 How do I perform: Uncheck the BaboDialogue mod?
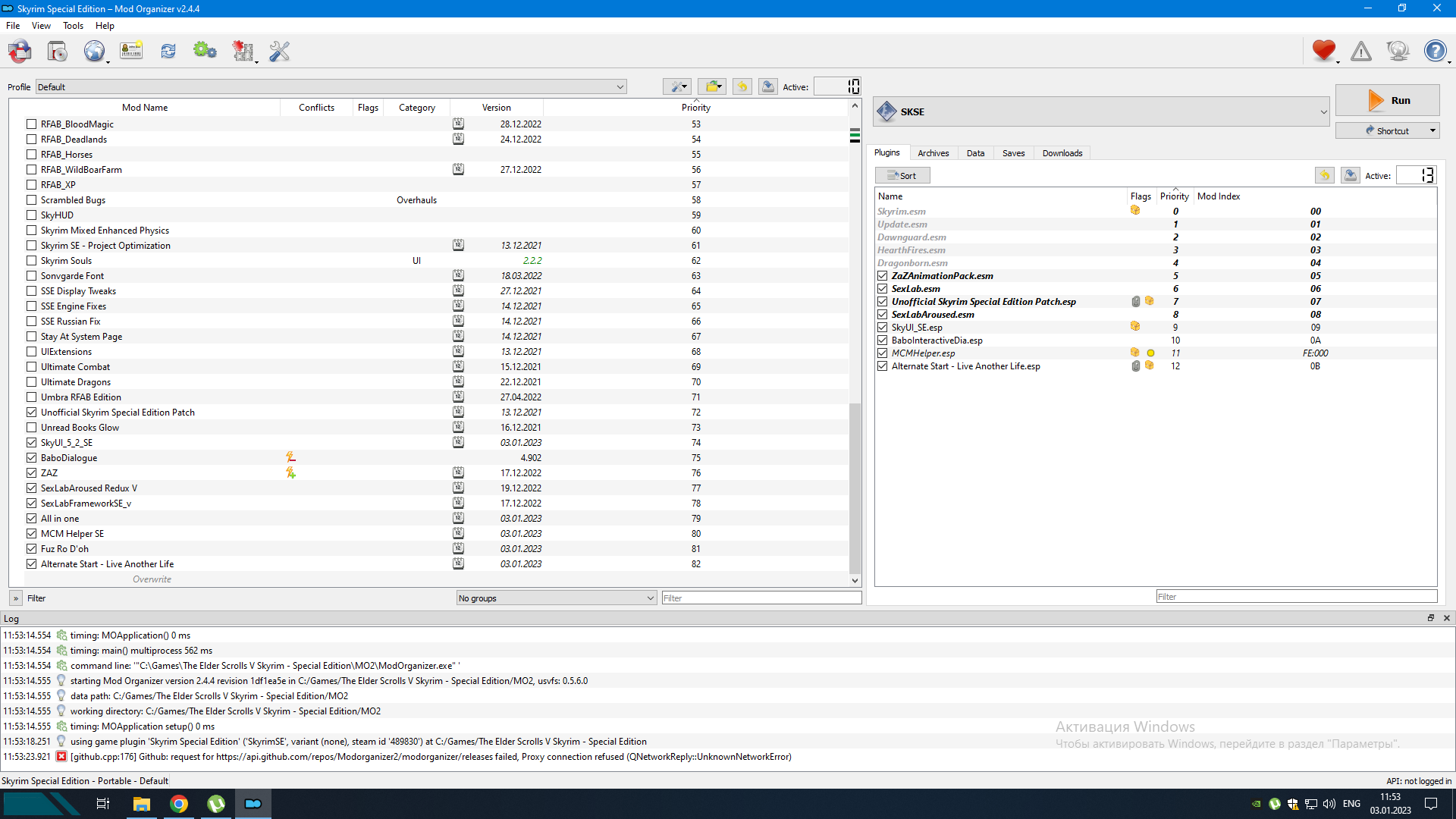point(31,458)
